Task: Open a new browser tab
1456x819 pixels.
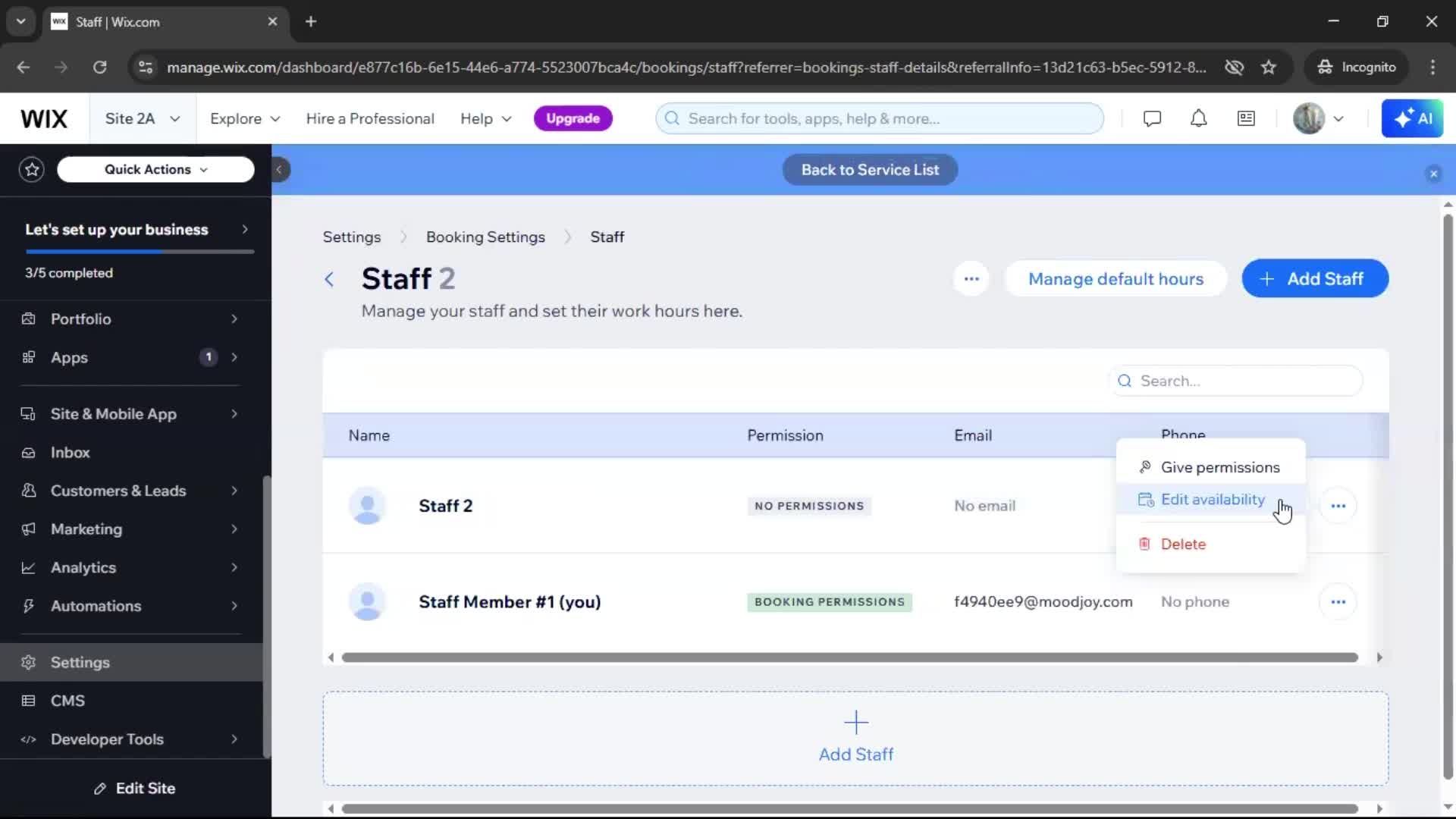Action: coord(311,22)
